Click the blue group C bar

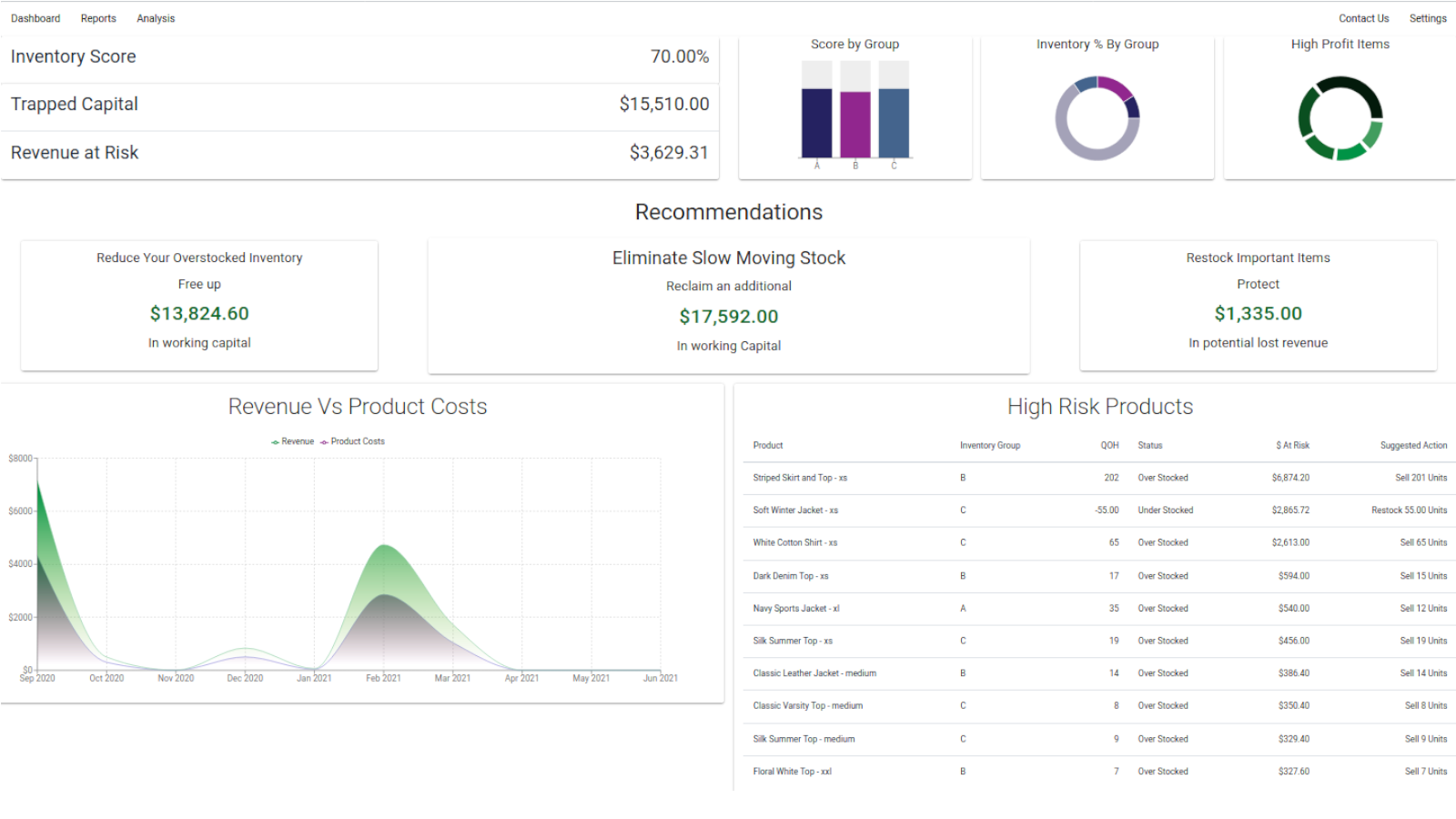[x=894, y=123]
